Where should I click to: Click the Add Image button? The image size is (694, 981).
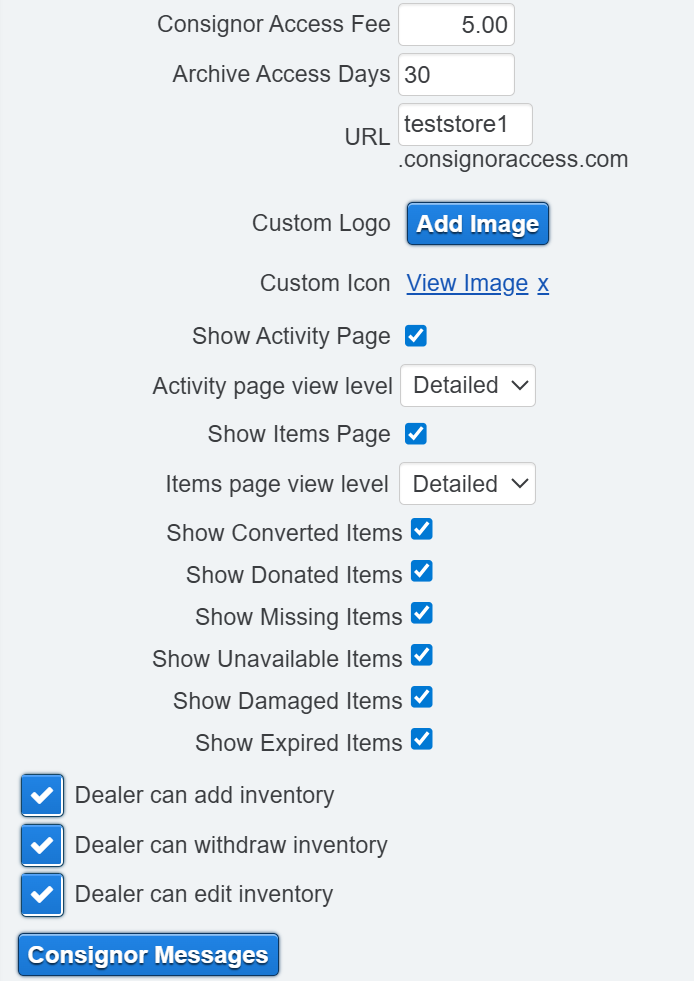pos(478,224)
